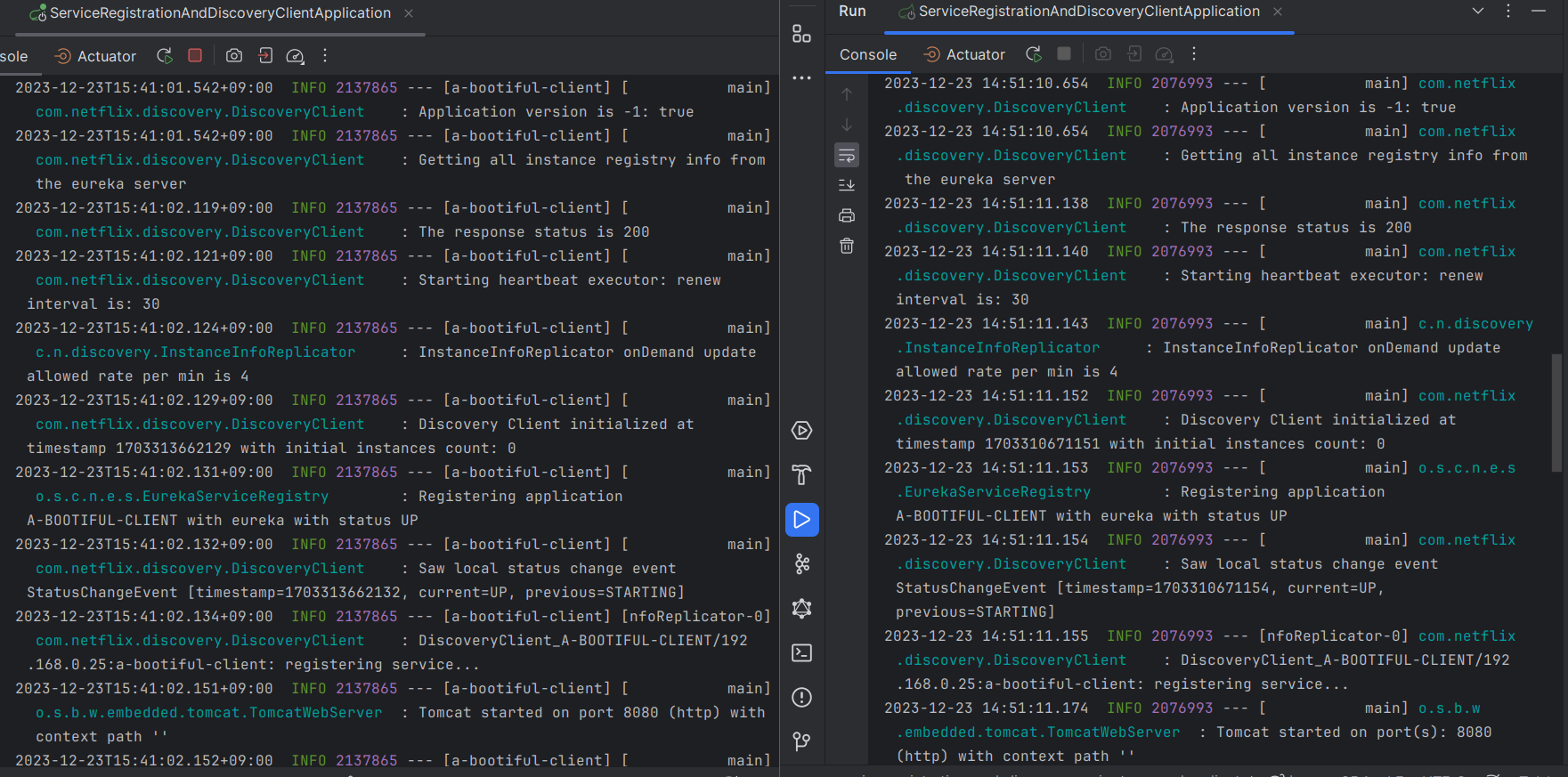Open the Services tool window
1568x777 pixels.
tap(801, 431)
